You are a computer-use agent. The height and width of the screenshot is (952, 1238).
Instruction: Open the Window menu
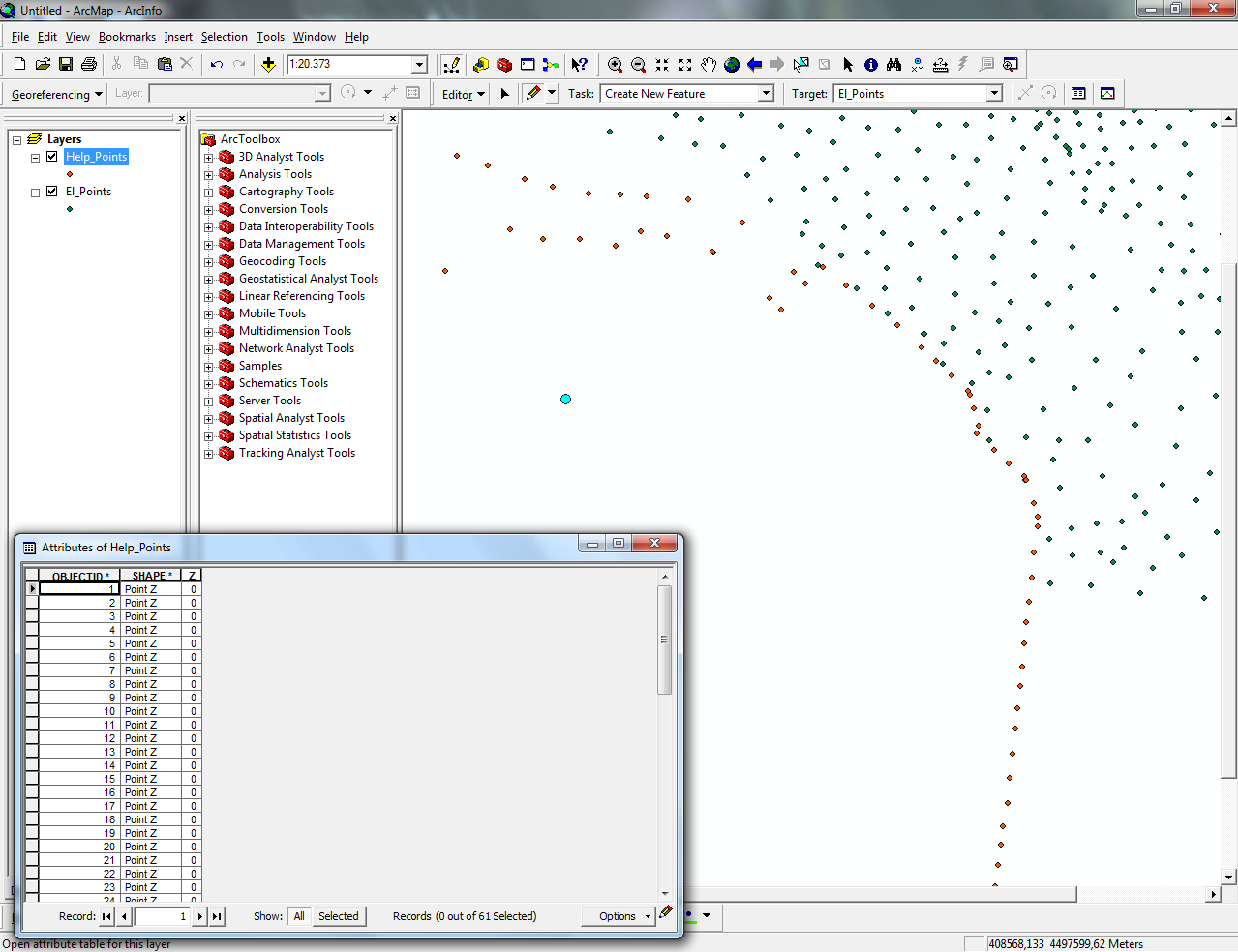coord(315,37)
